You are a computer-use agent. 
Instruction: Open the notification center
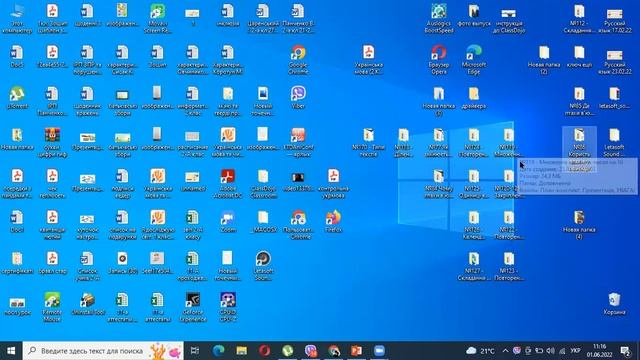[625, 351]
